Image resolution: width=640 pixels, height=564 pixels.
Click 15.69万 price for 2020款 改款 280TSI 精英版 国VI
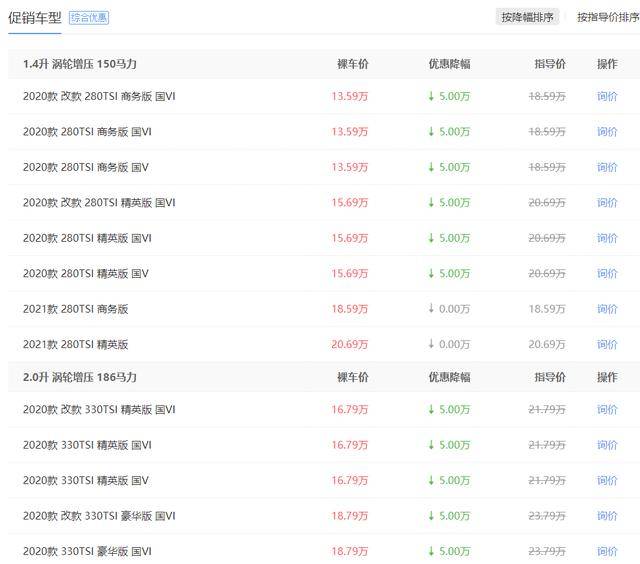coord(350,202)
